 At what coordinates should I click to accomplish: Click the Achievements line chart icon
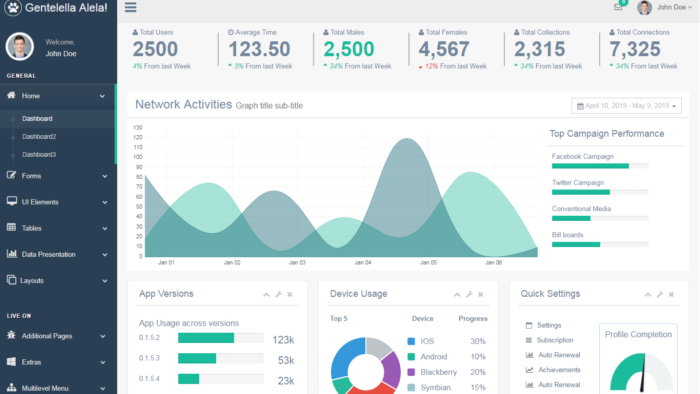(529, 370)
